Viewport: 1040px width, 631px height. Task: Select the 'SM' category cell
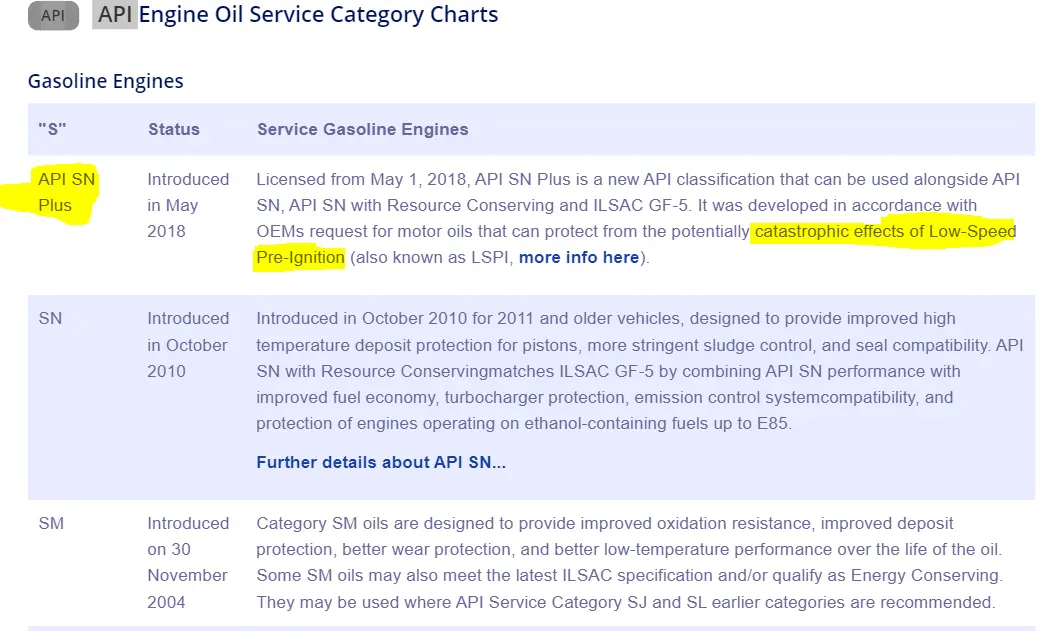tap(51, 524)
